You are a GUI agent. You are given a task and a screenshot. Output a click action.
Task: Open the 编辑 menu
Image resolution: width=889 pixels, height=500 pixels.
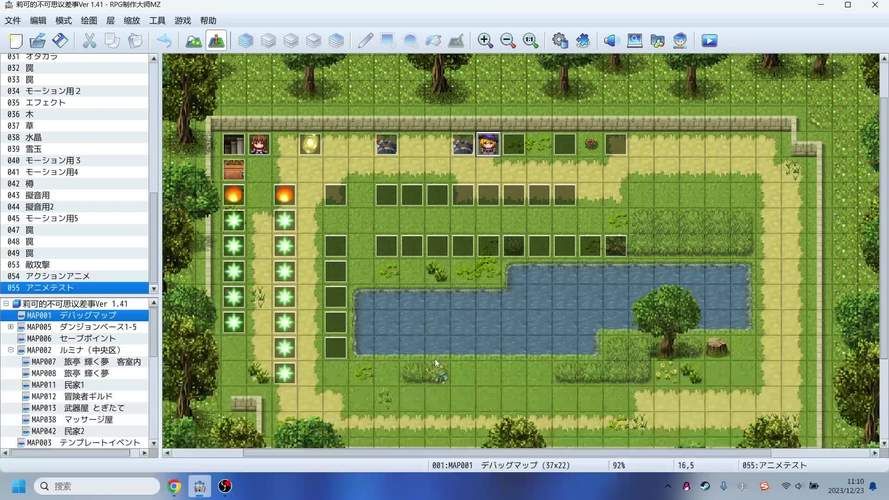click(x=38, y=20)
